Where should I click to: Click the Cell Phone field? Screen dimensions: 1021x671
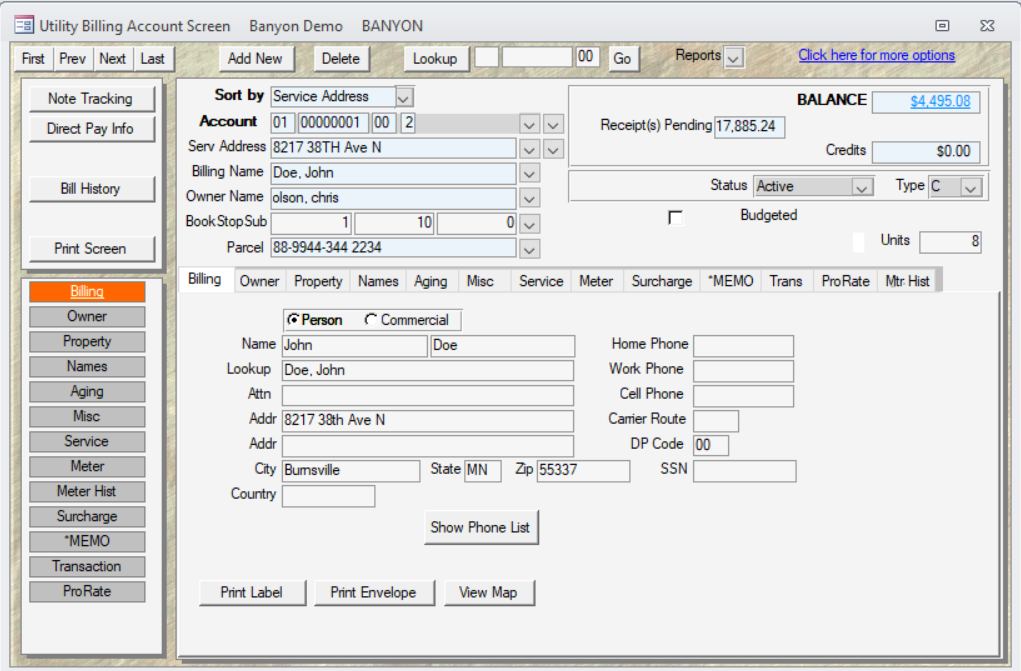coord(743,395)
